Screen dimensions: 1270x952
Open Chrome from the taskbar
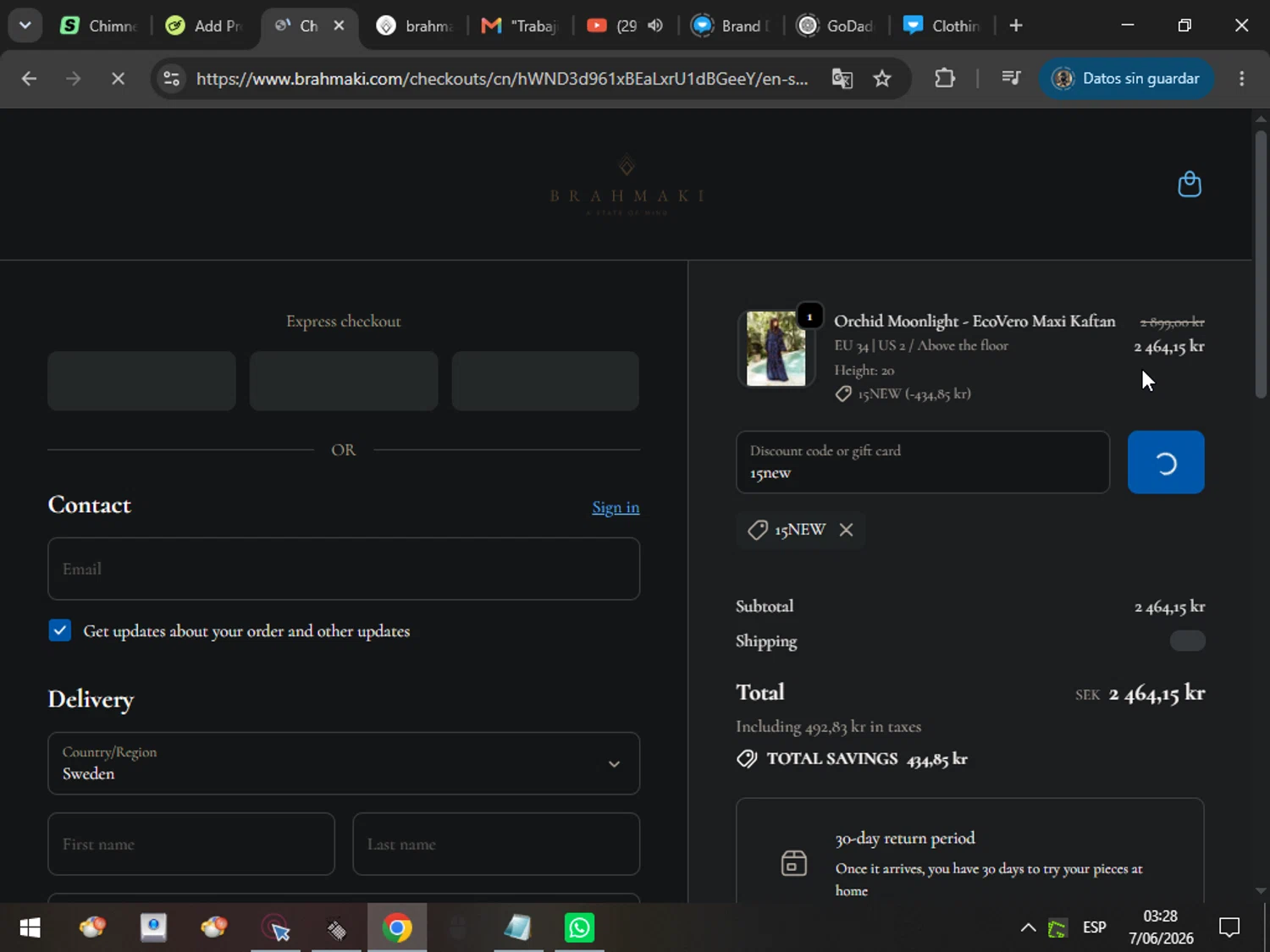pos(397,928)
